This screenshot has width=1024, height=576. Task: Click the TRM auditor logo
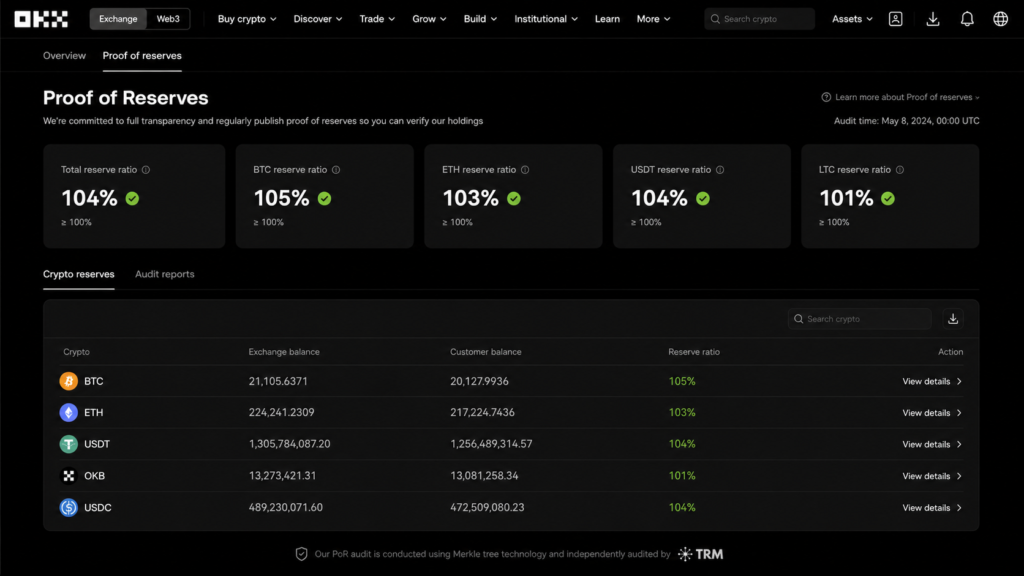tap(700, 554)
